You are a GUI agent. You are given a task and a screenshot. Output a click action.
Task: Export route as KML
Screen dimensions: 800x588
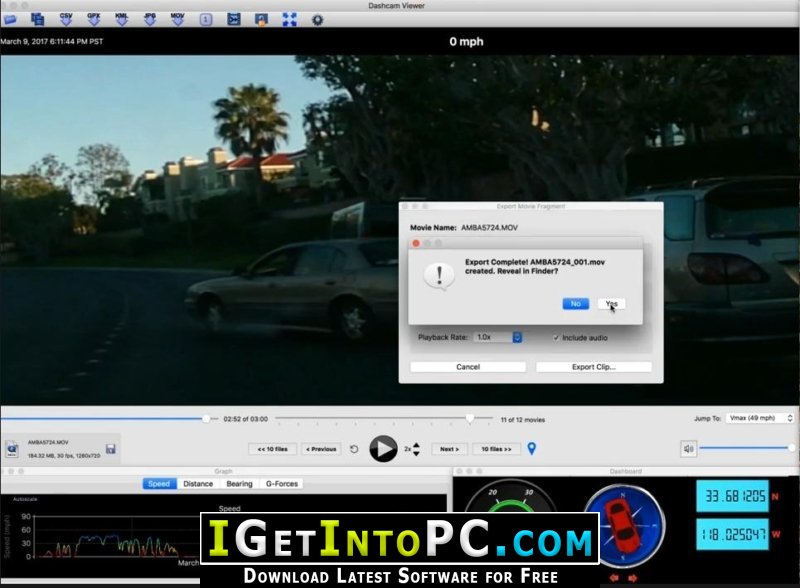click(121, 19)
